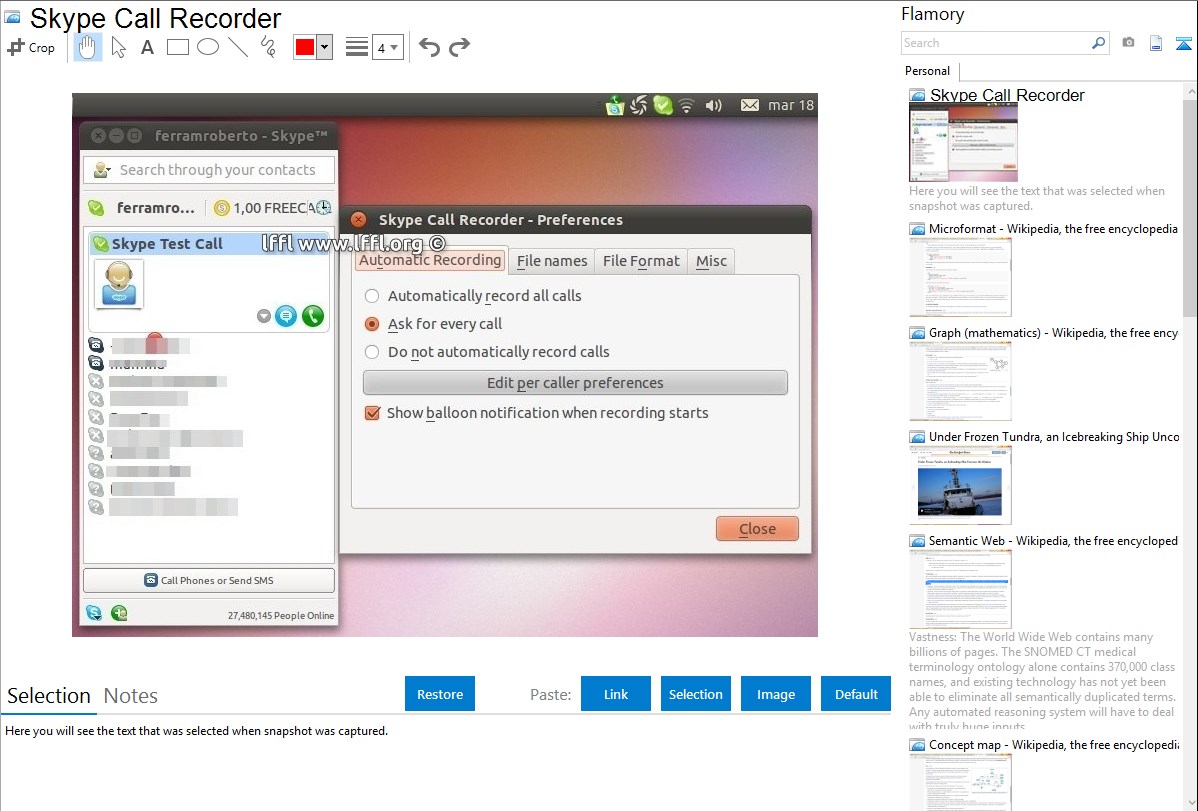Activate the hand pan tool
The width and height of the screenshot is (1198, 811).
point(87,47)
